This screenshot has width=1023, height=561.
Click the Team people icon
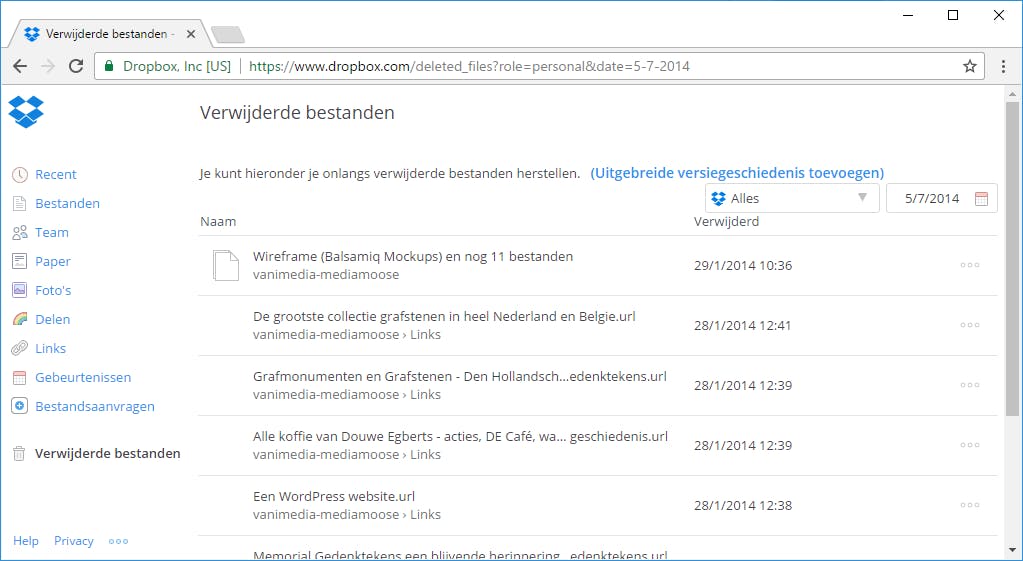point(20,232)
